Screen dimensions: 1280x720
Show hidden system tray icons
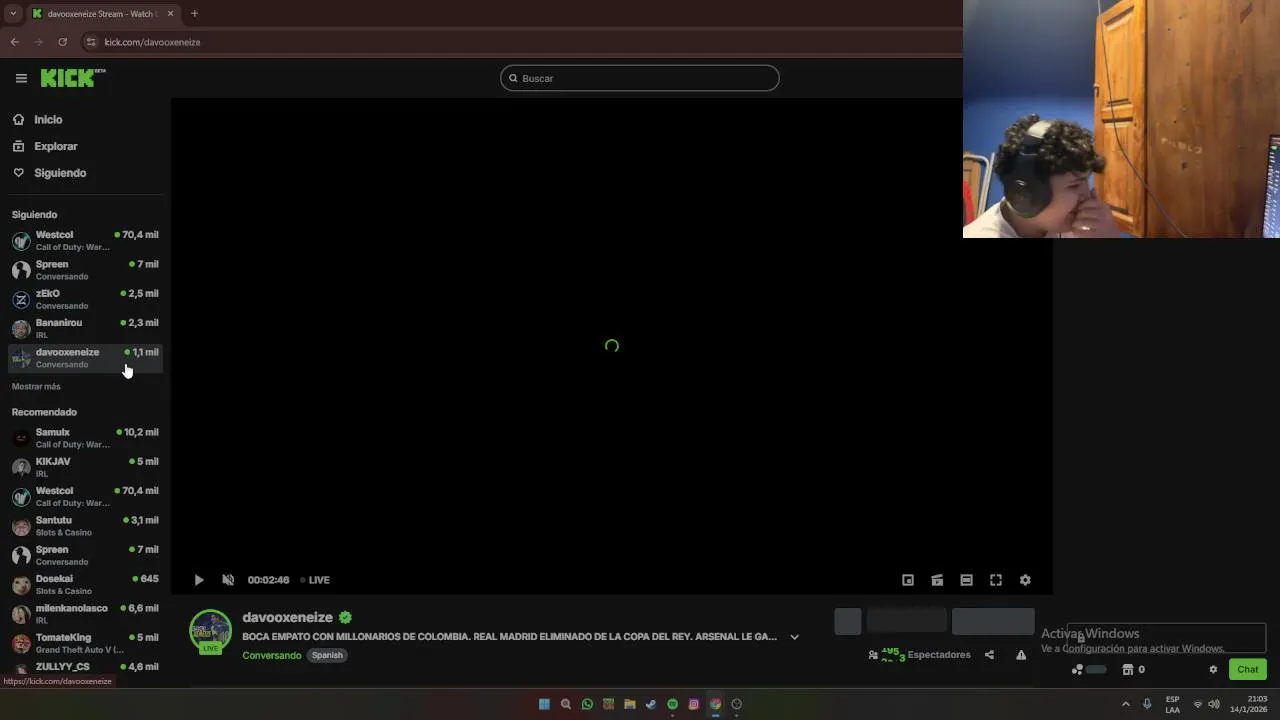pos(1125,704)
